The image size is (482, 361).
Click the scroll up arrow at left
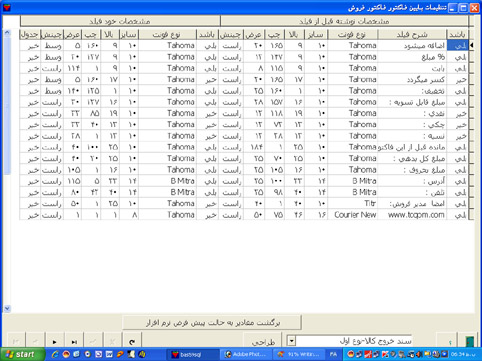[x=7, y=33]
